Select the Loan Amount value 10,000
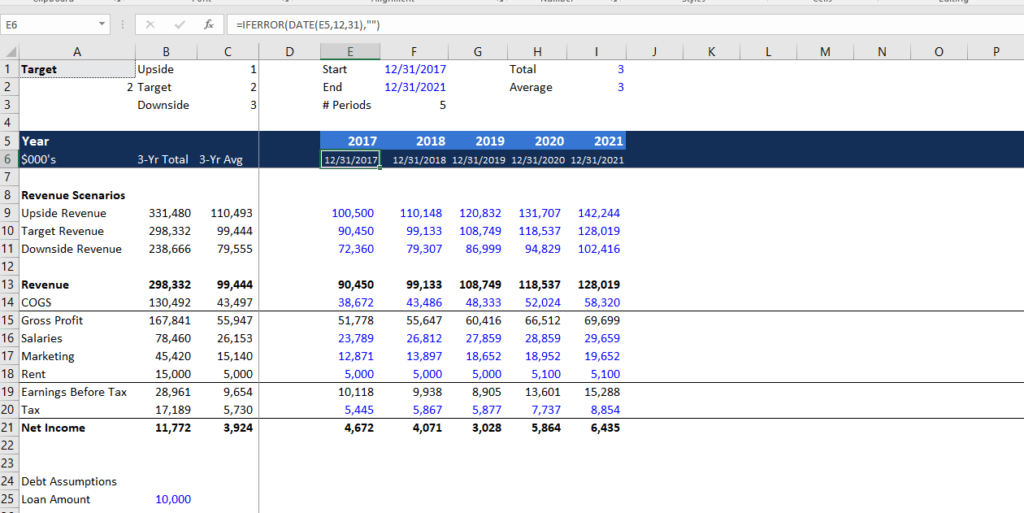The width and height of the screenshot is (1024, 513). click(x=173, y=500)
